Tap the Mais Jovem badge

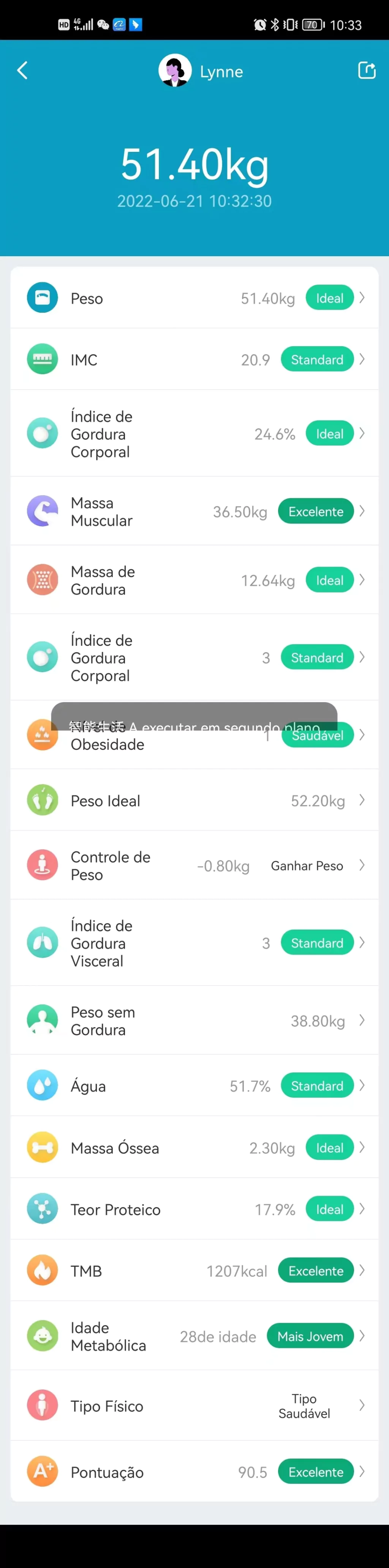tap(310, 1336)
